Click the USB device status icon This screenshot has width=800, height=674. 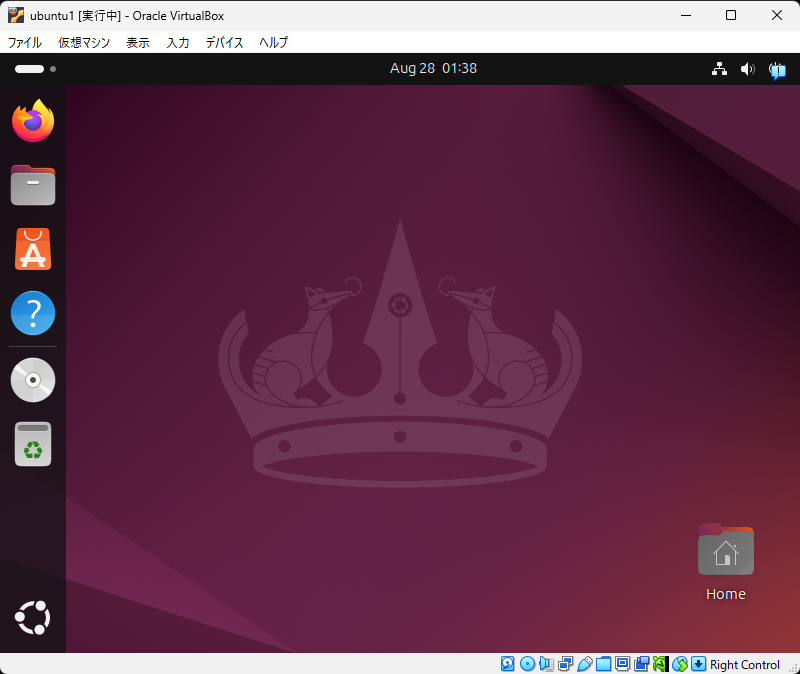pyautogui.click(x=585, y=664)
